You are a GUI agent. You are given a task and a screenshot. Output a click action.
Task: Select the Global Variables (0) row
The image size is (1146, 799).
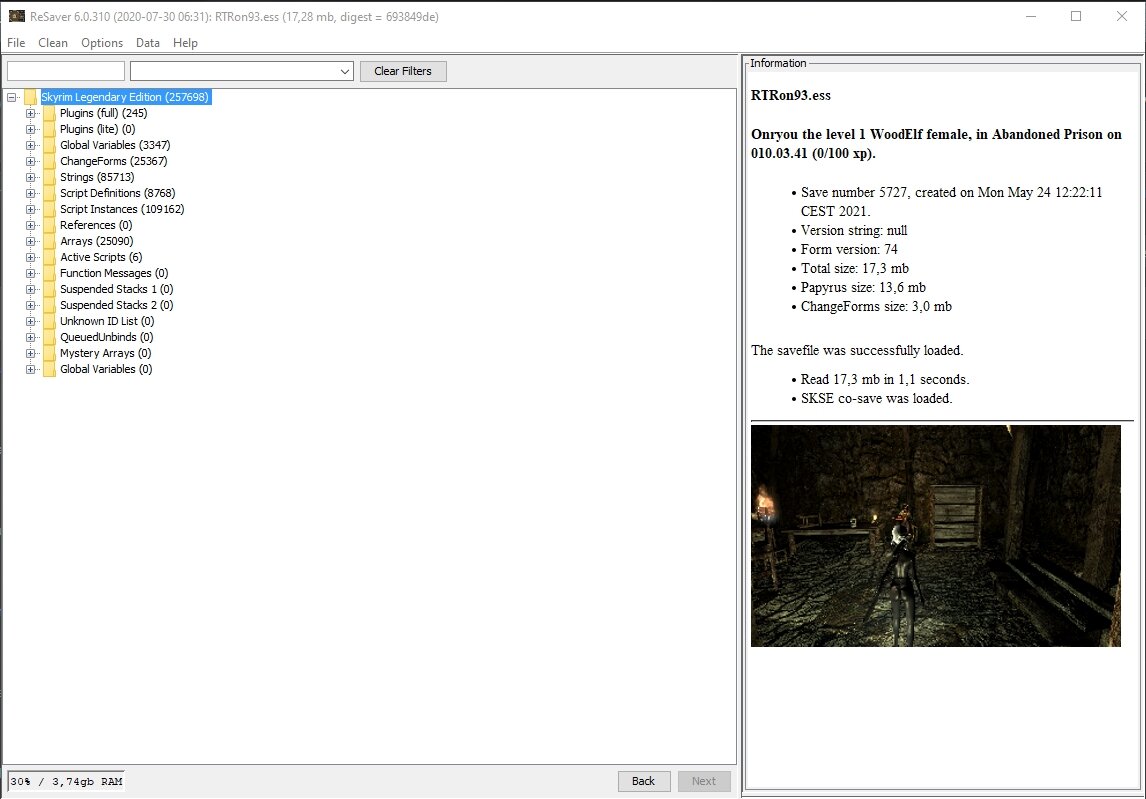click(x=106, y=370)
